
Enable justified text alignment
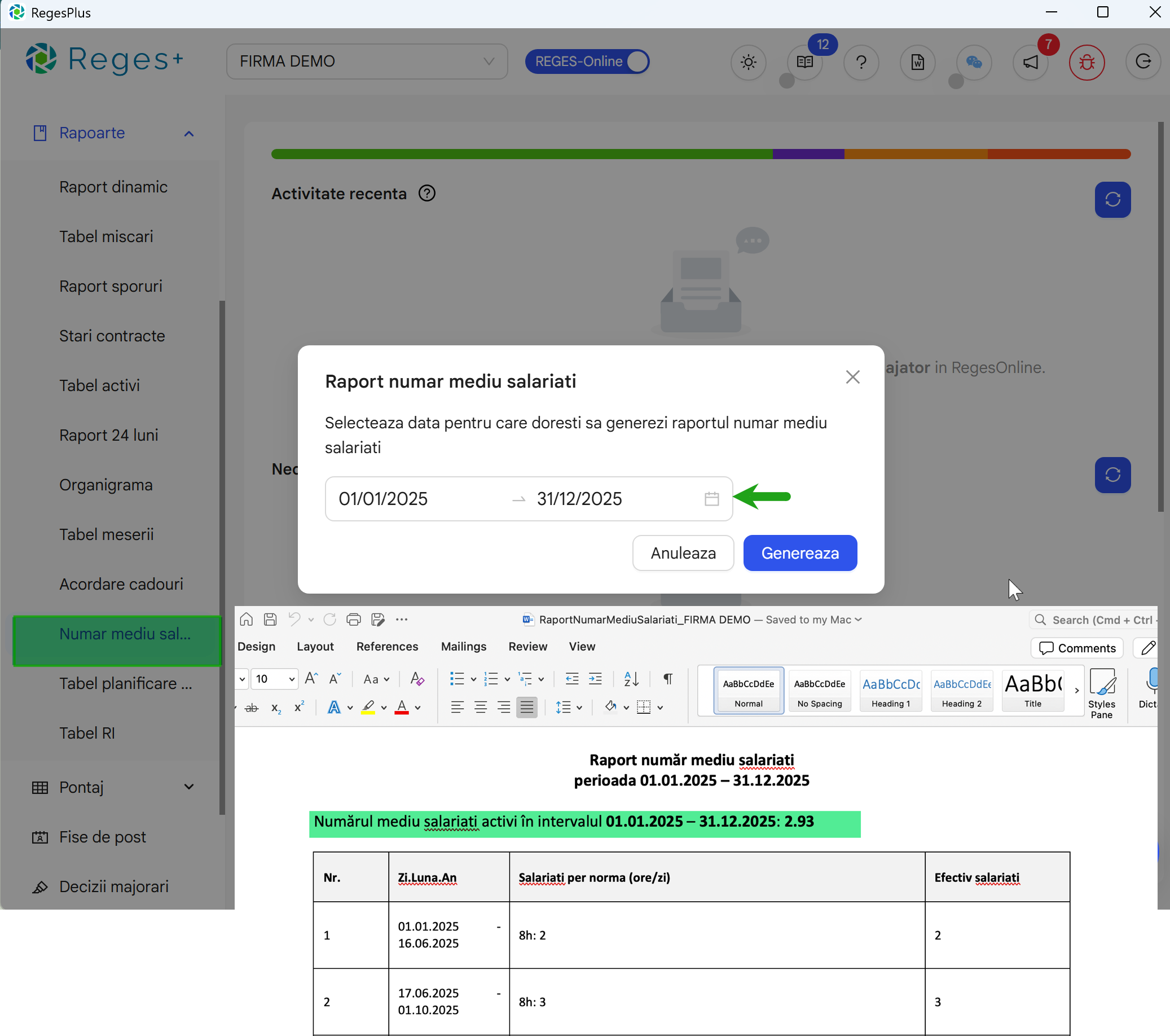(x=527, y=706)
